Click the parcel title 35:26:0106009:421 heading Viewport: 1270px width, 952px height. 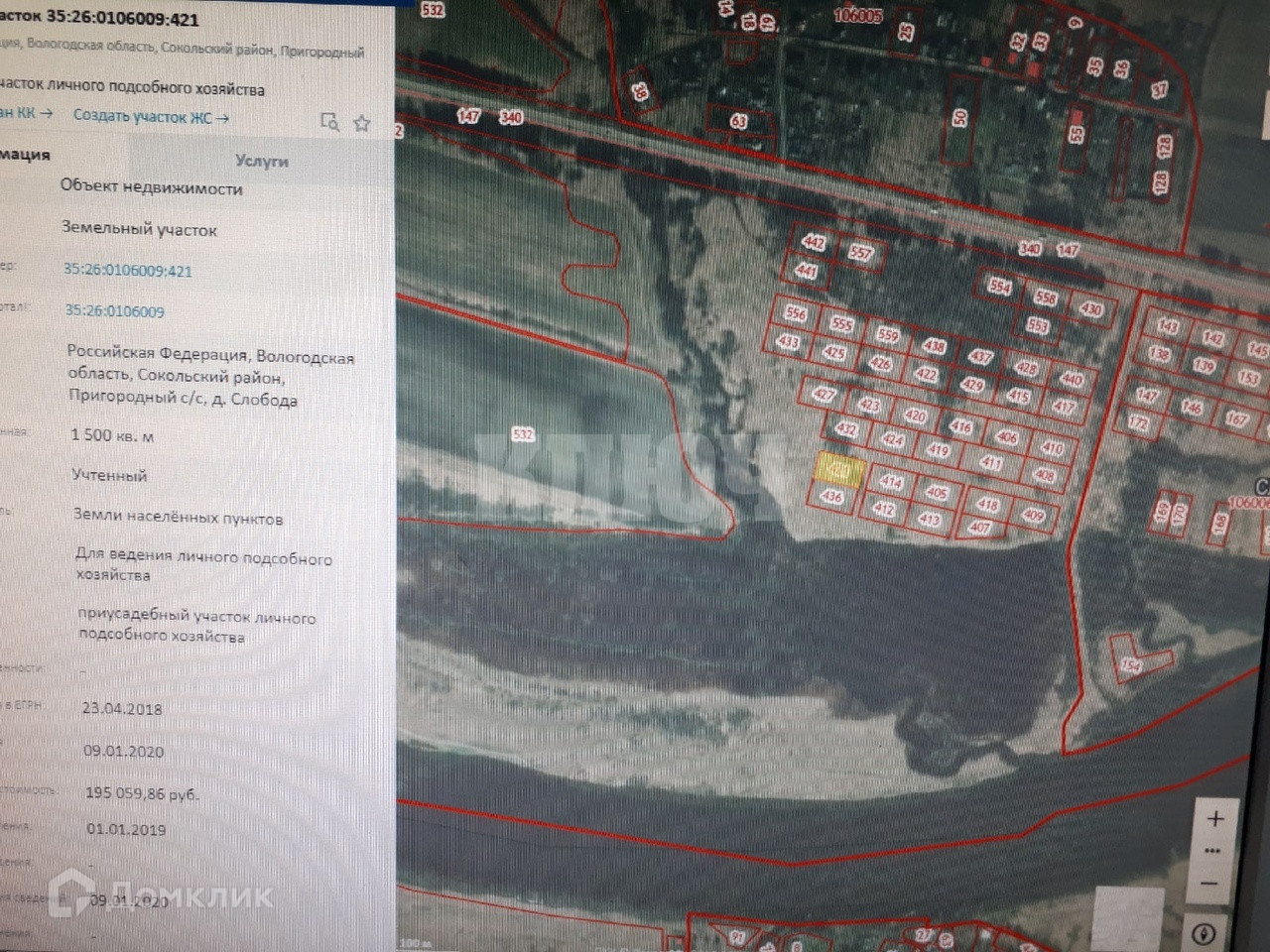tap(122, 18)
